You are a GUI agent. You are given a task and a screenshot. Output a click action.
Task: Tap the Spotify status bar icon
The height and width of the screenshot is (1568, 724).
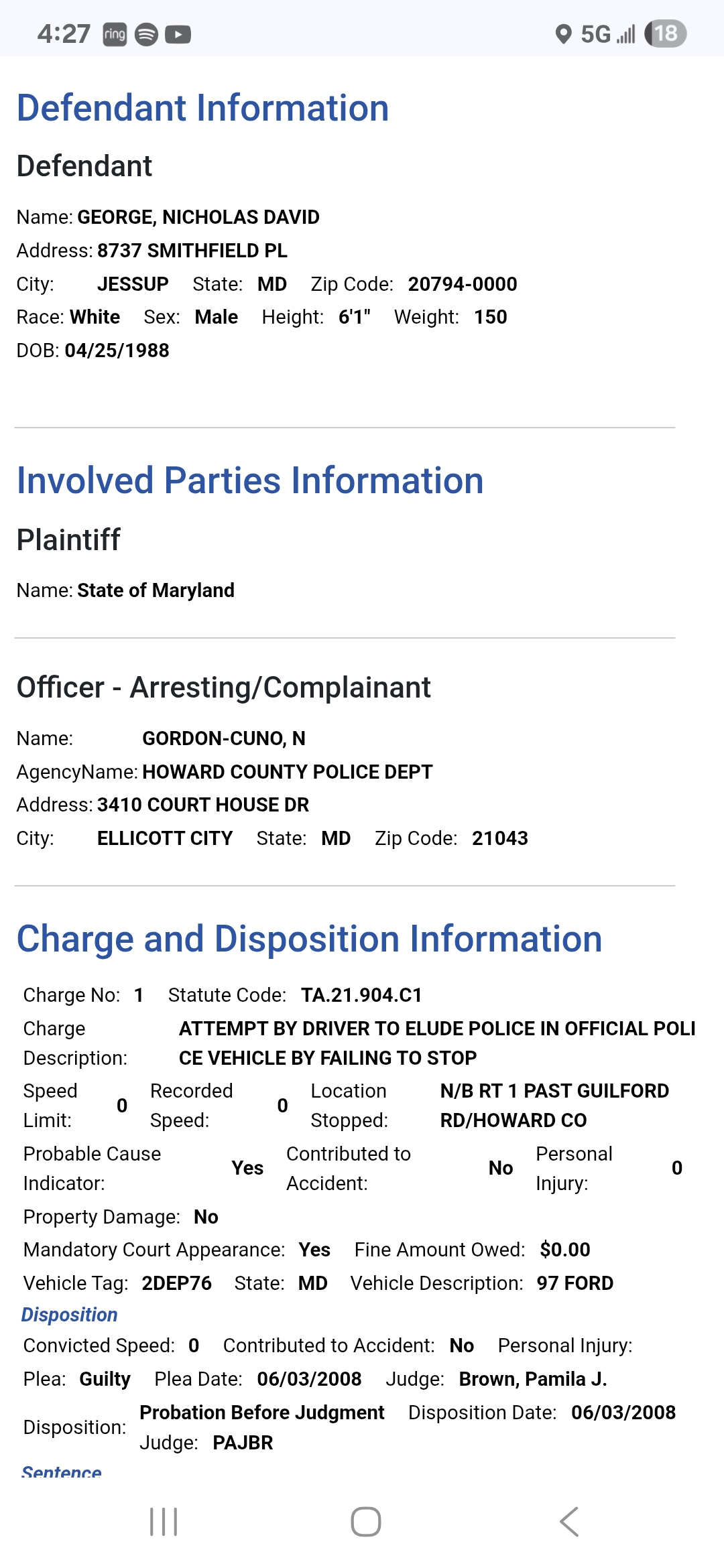(x=146, y=34)
